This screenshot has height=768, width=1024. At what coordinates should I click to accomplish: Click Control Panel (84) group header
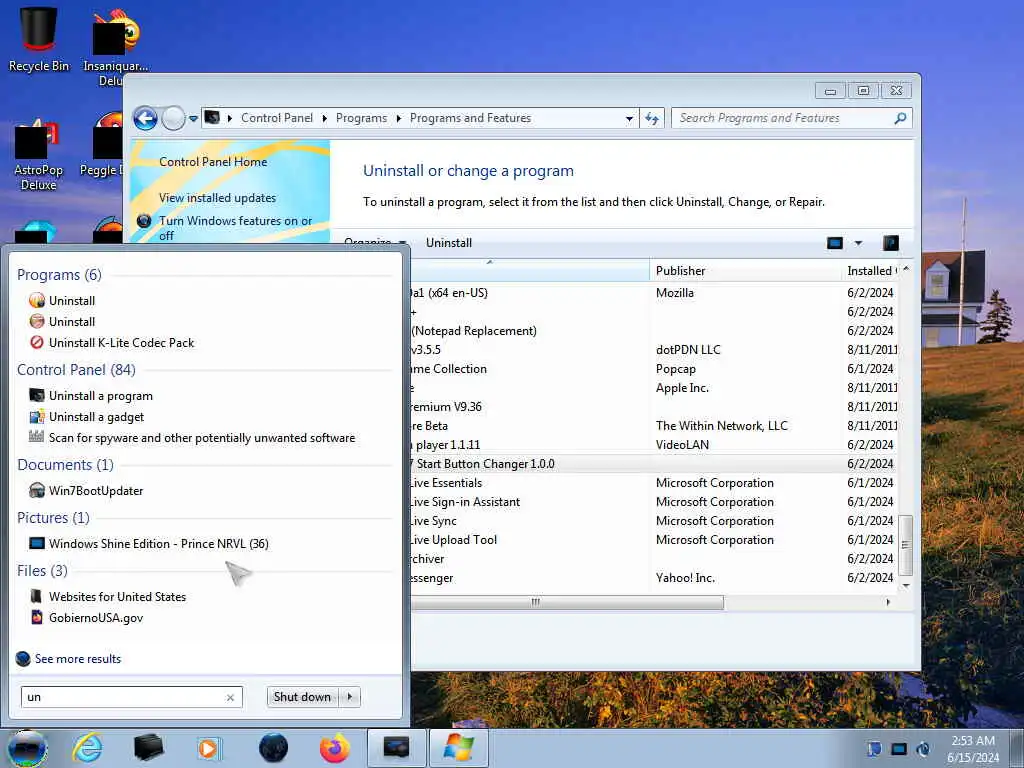[76, 370]
